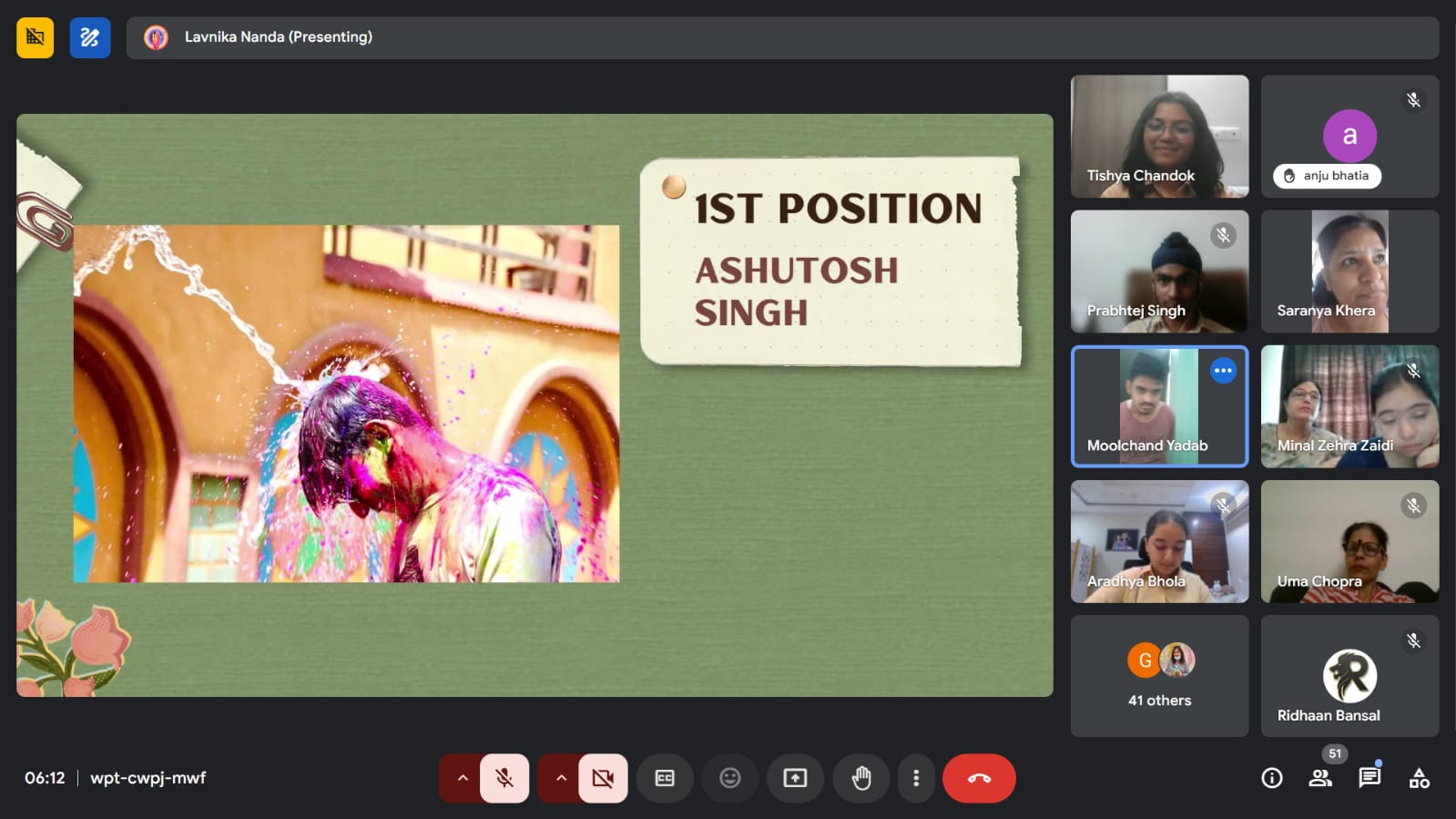Click the muted mic icon on anju bhatia tile

[x=1413, y=100]
